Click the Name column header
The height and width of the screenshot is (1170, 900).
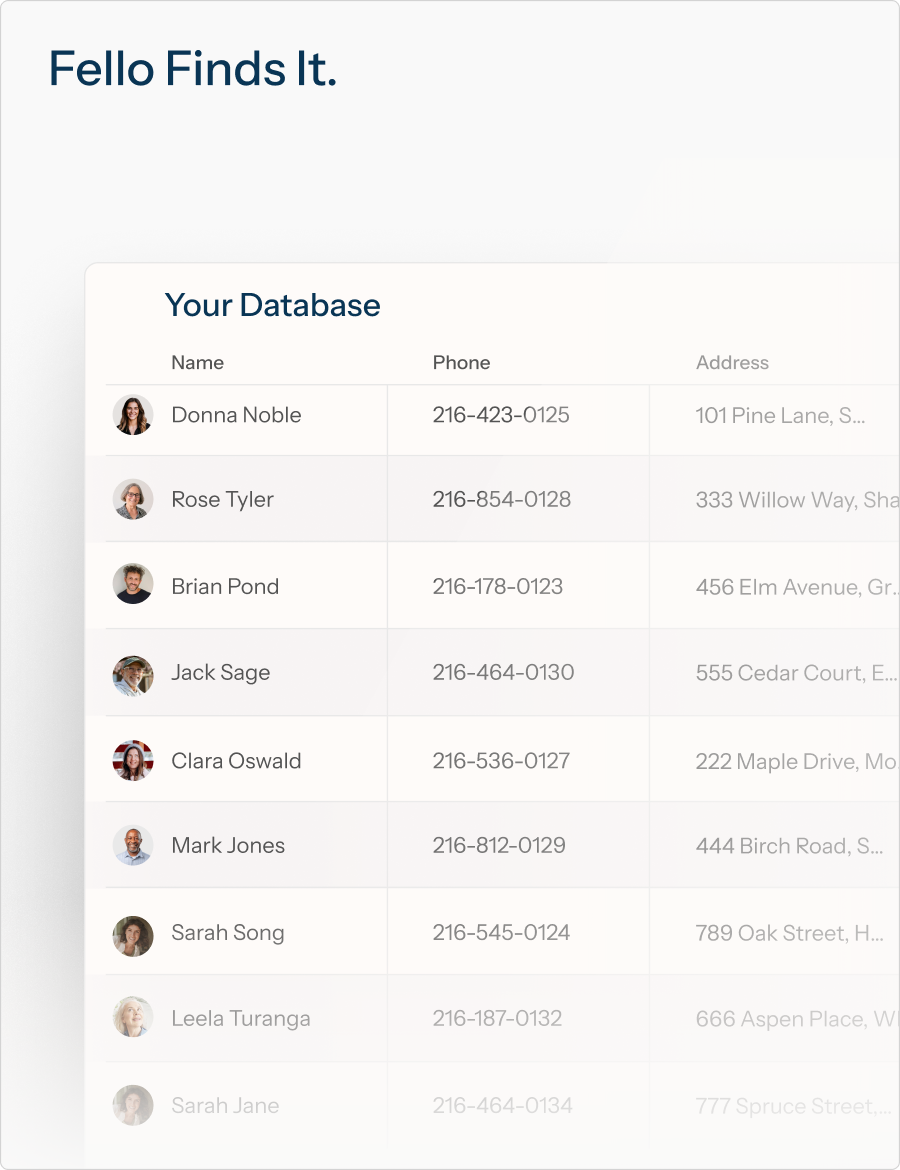[x=198, y=363]
